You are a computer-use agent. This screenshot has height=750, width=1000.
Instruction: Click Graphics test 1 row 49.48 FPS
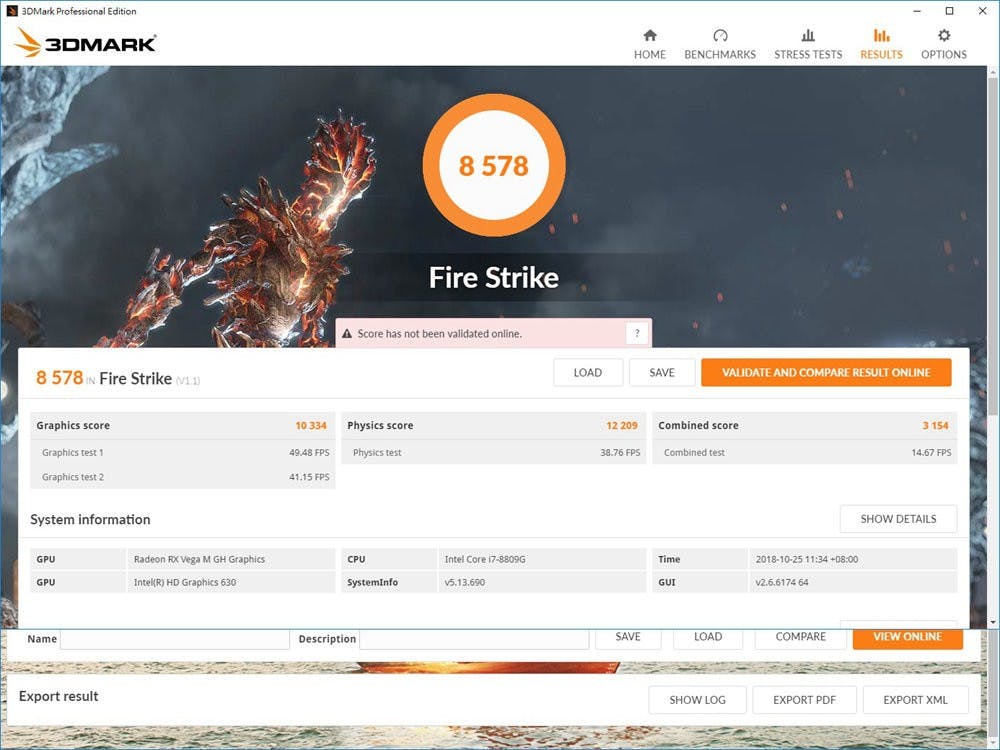[183, 452]
